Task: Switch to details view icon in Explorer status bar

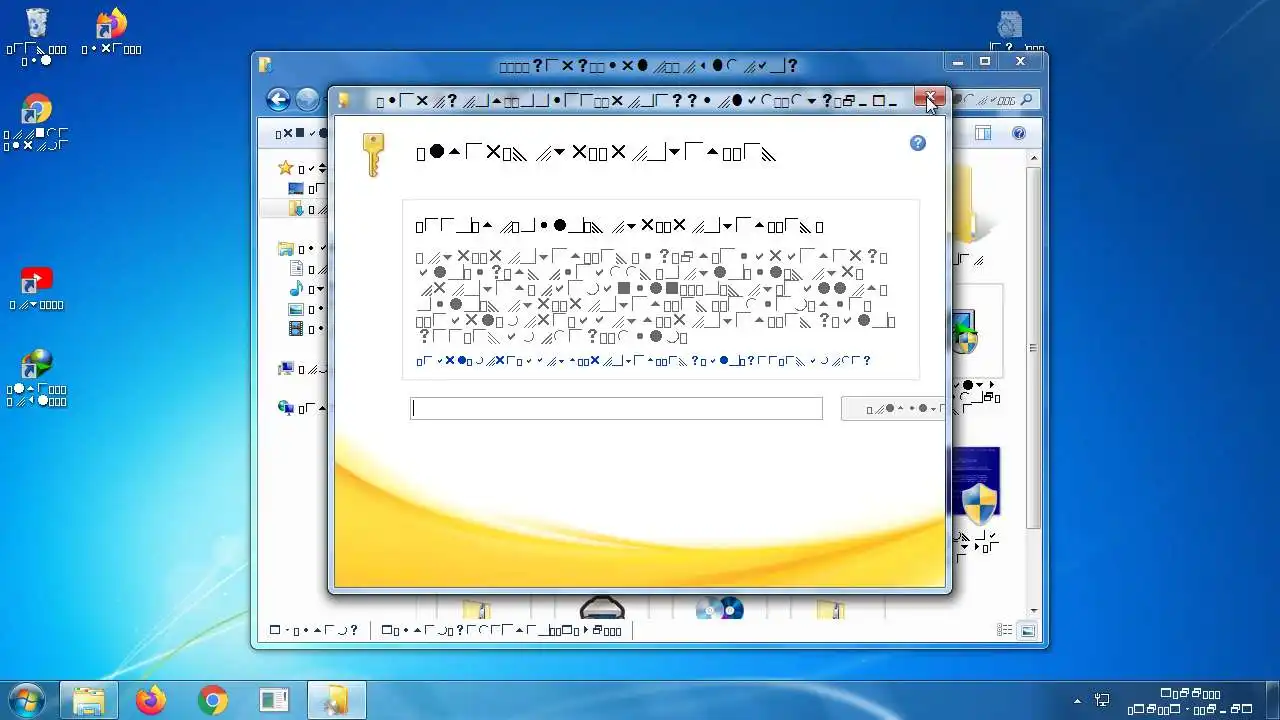Action: tap(1005, 631)
